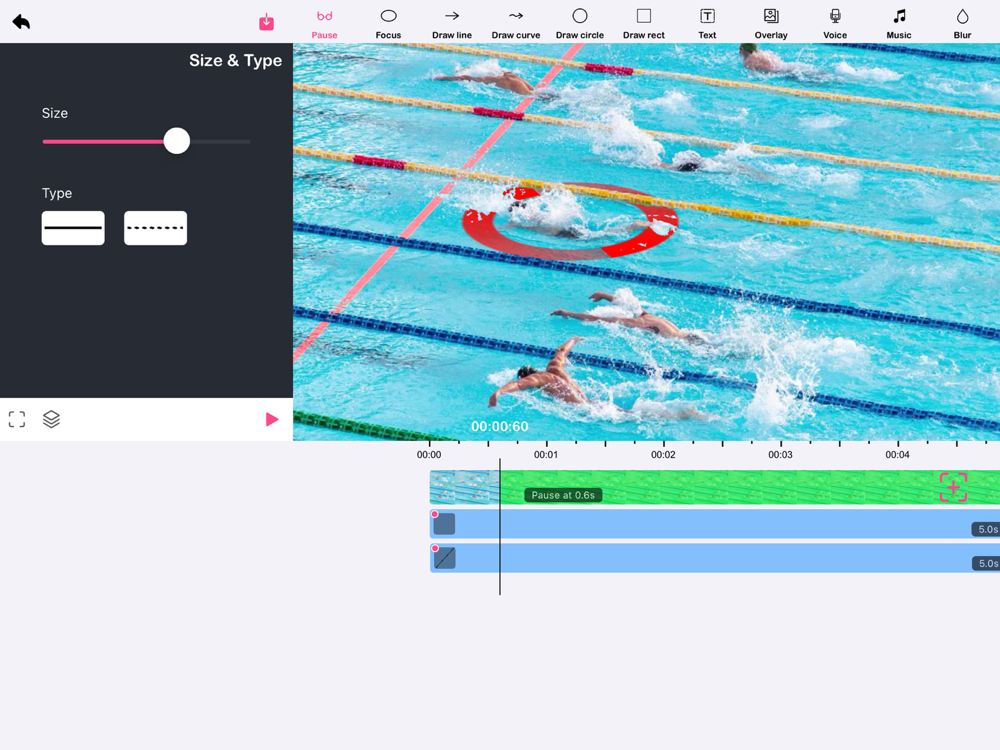1000x750 pixels.
Task: Click the 00:00:60 timecode on video
Action: coord(499,427)
